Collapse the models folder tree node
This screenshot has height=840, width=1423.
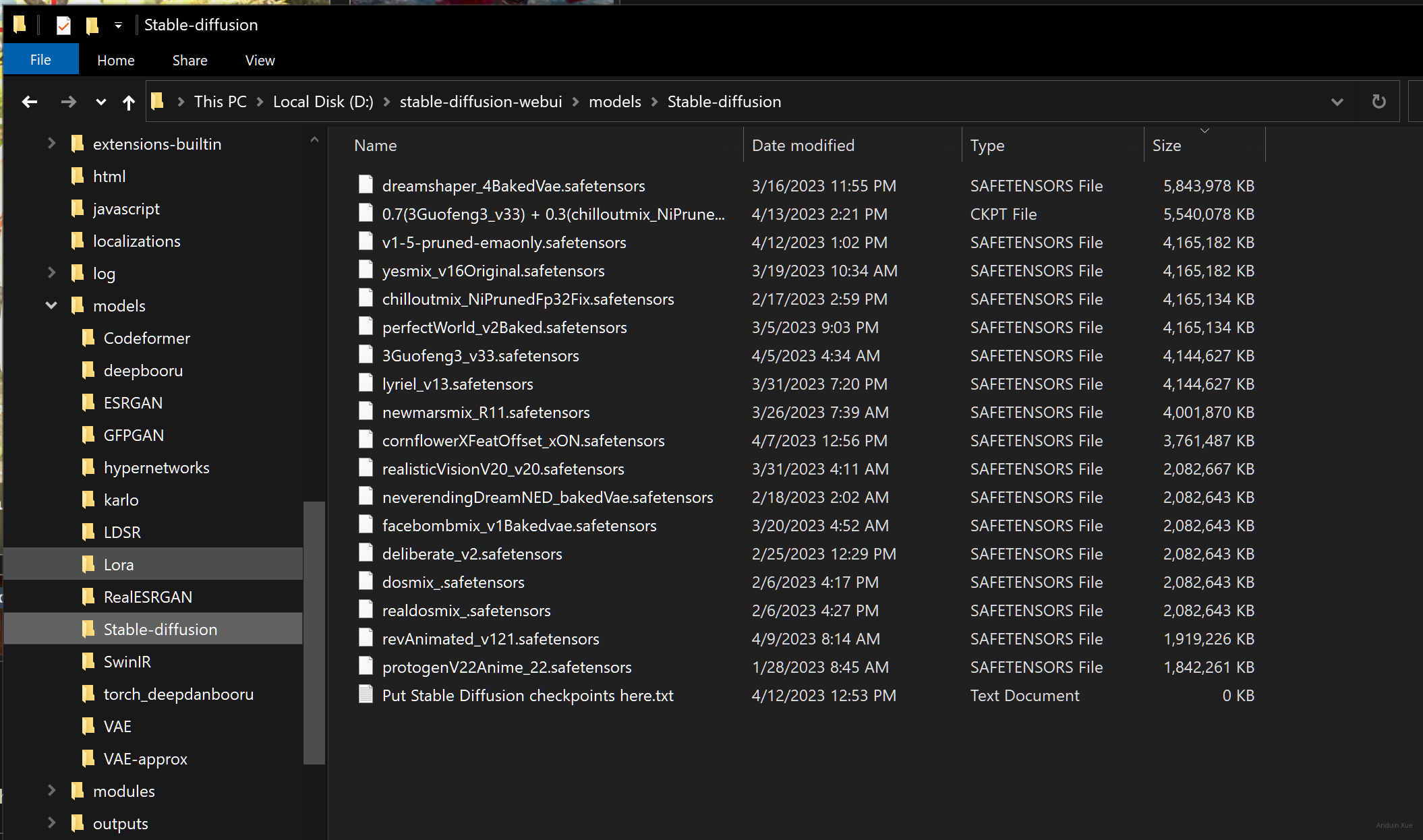pyautogui.click(x=51, y=305)
